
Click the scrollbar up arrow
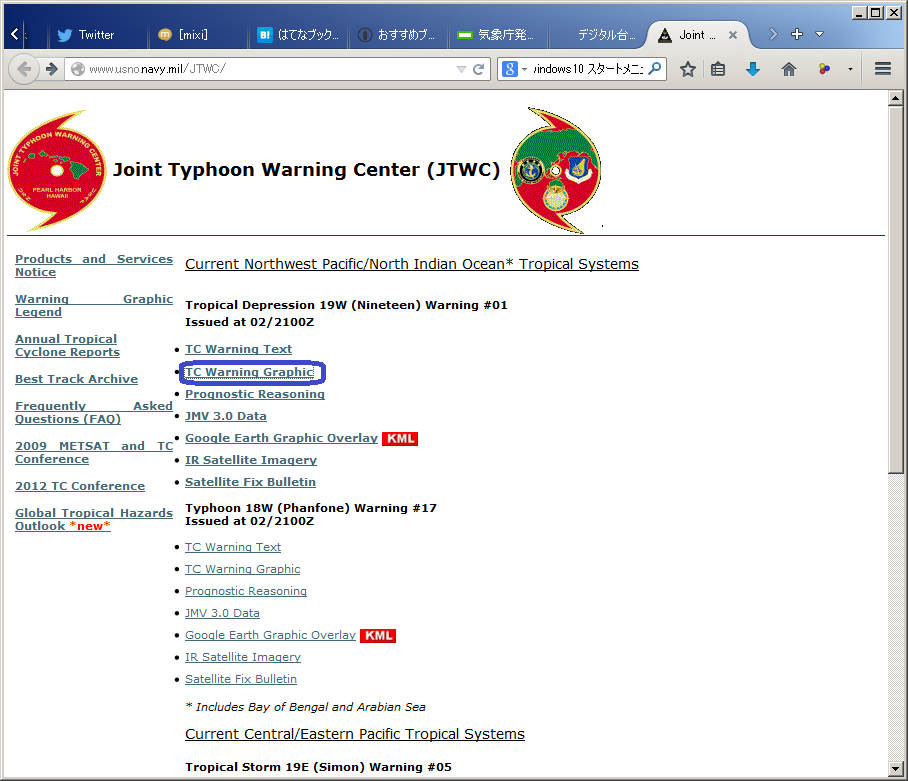pos(895,98)
